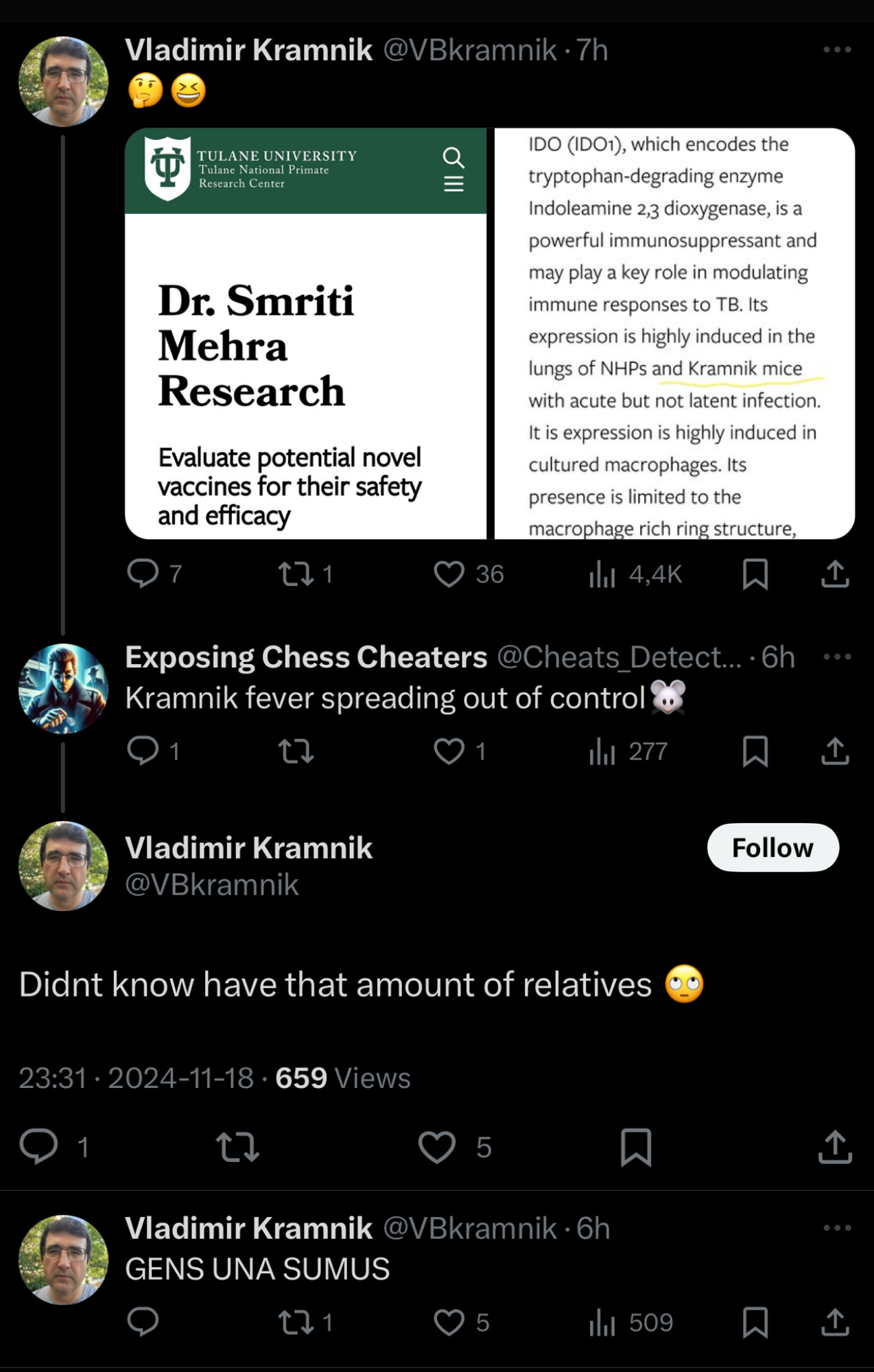The height and width of the screenshot is (1372, 874).
Task: Like the Tulane screenshot tweet
Action: pos(449,574)
